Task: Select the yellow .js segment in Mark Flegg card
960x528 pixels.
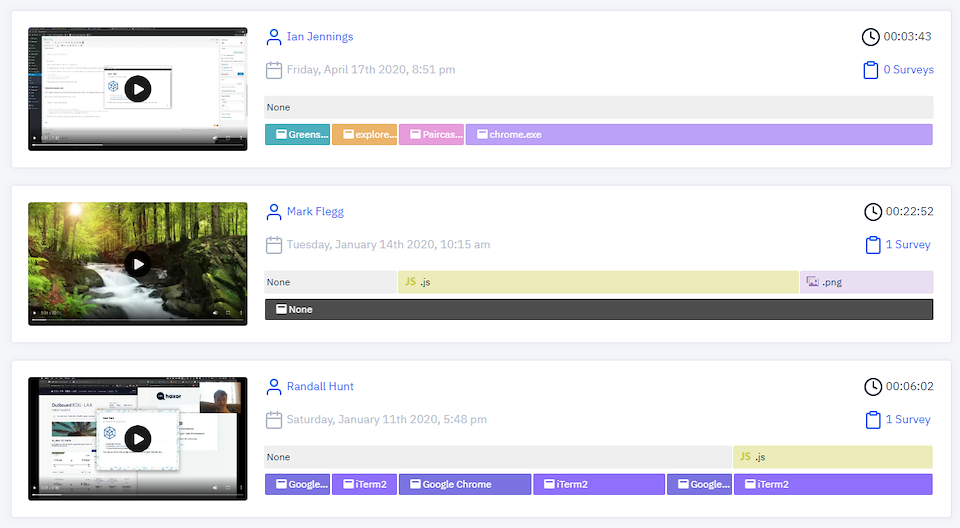Action: [598, 282]
